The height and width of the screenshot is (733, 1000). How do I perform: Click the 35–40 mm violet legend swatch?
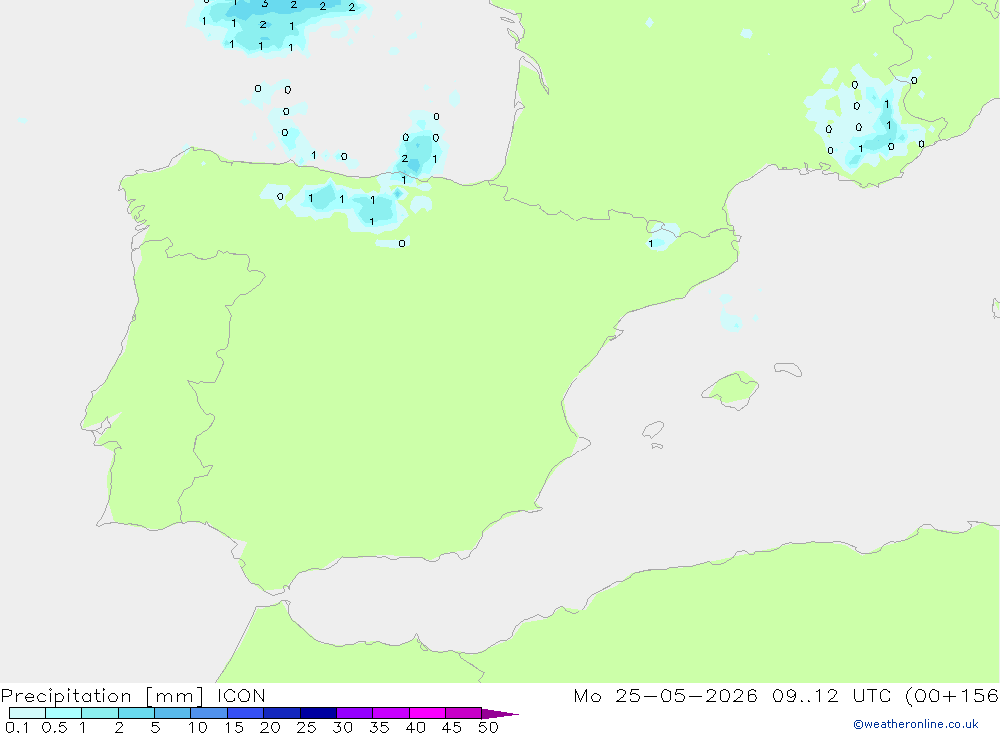tap(391, 713)
